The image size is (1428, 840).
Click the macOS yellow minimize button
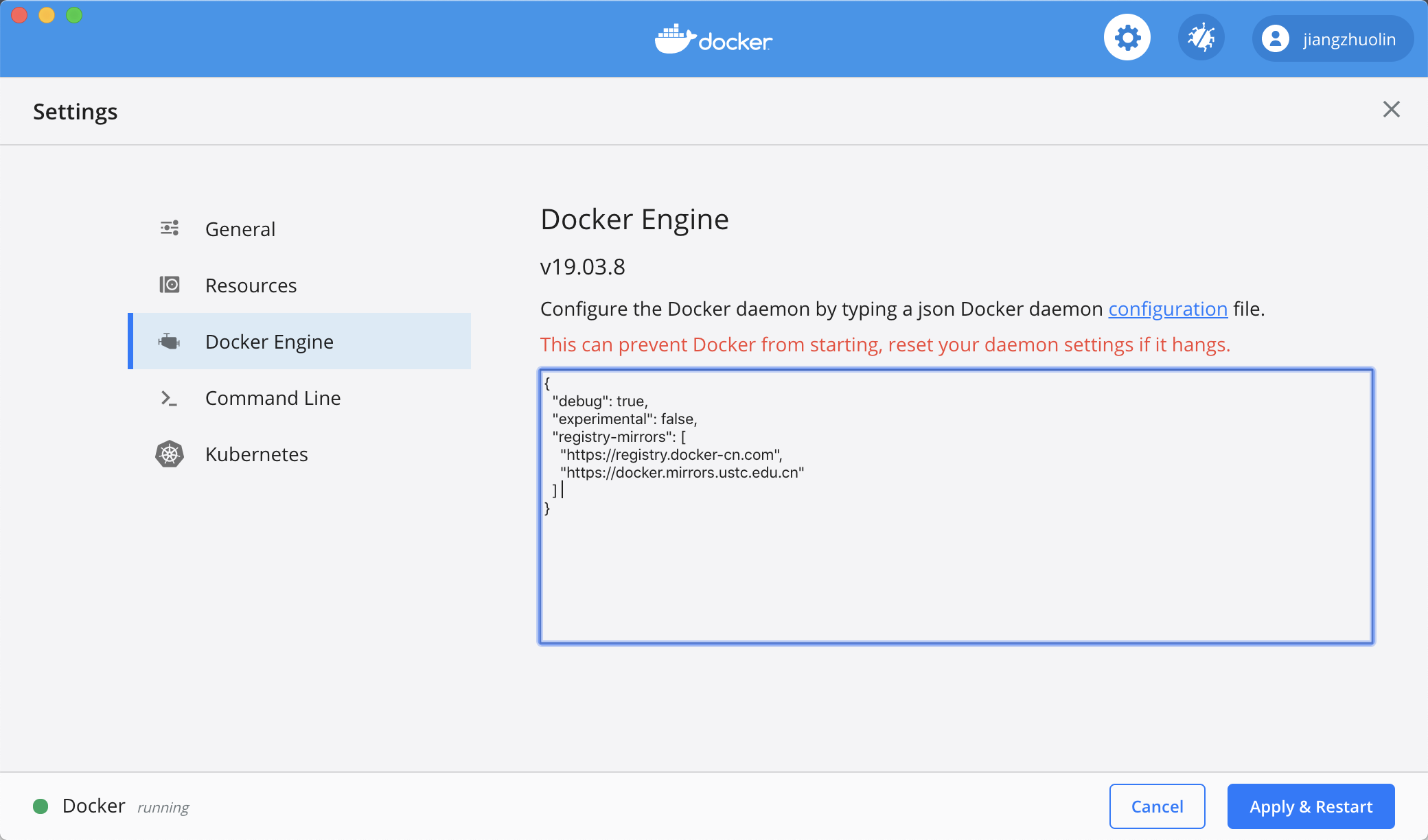tap(47, 15)
